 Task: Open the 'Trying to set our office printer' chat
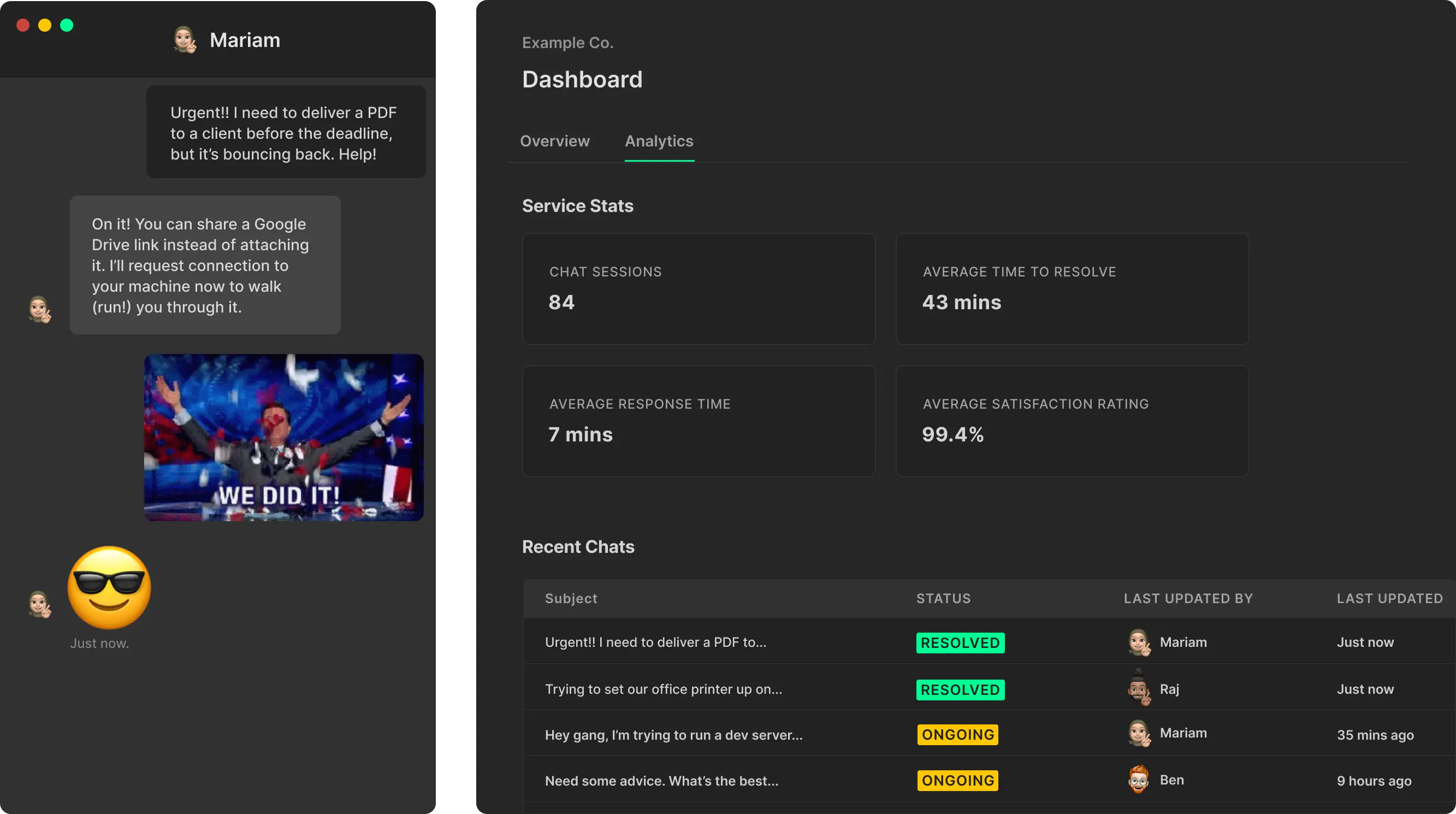point(663,689)
